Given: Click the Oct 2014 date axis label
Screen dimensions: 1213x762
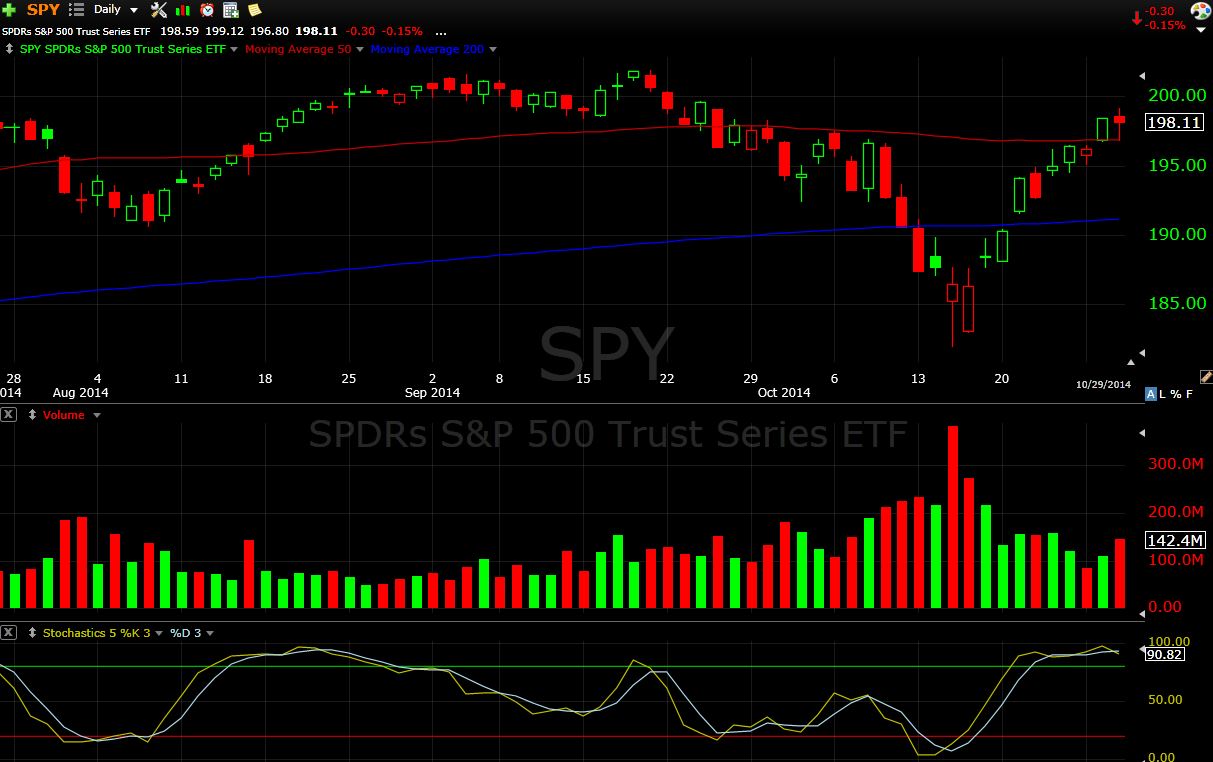Looking at the screenshot, I should (783, 393).
